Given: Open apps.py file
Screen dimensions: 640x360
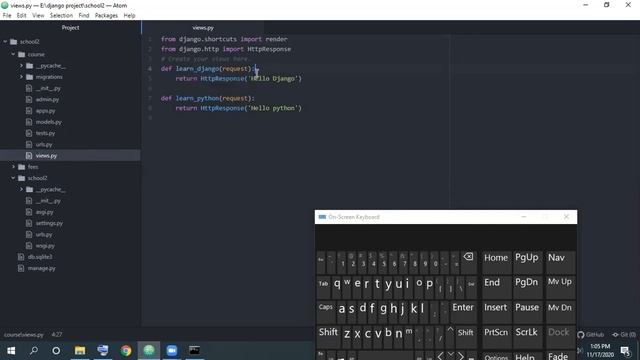Looking at the screenshot, I should click(45, 111).
